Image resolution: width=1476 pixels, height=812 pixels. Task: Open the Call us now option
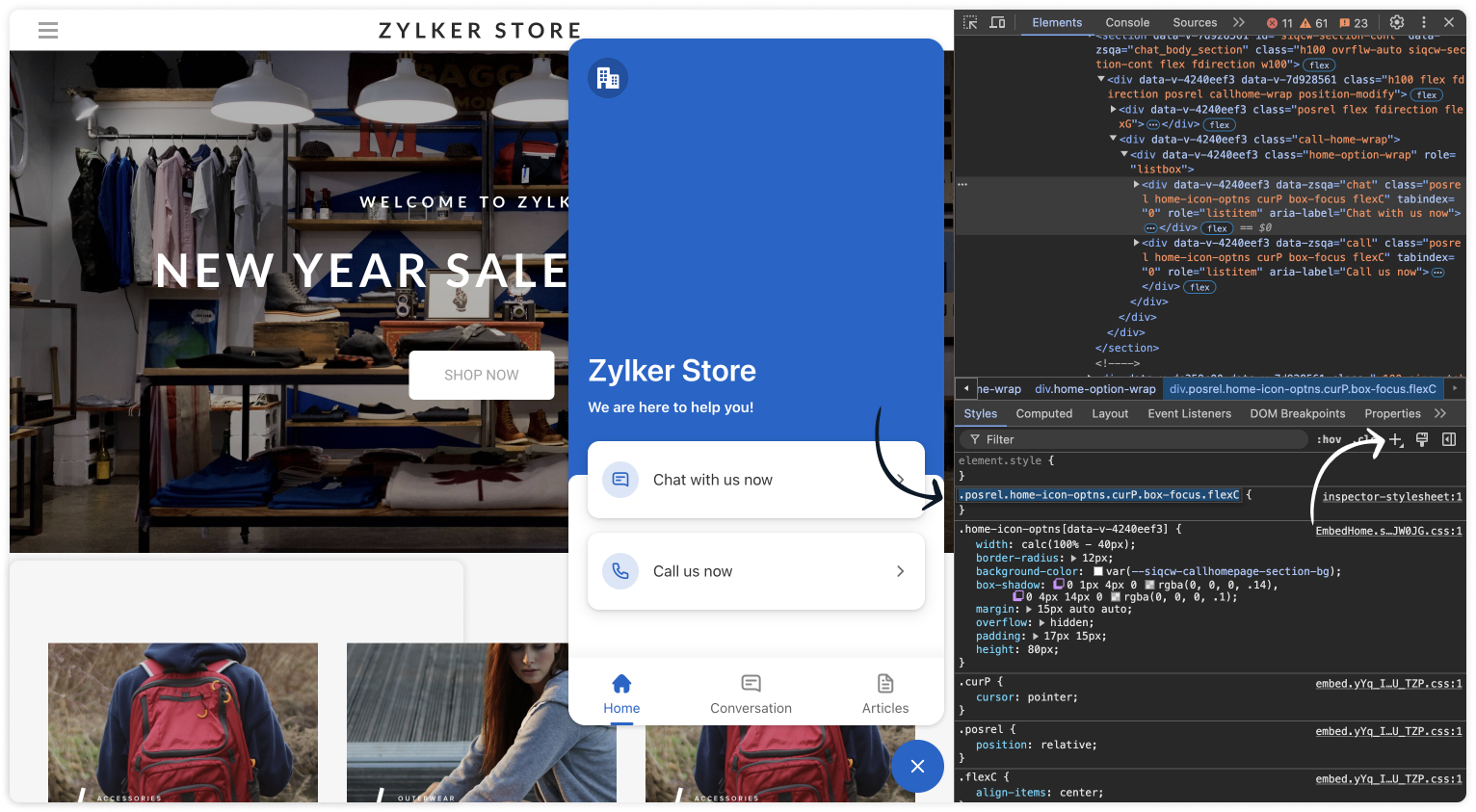(x=756, y=571)
